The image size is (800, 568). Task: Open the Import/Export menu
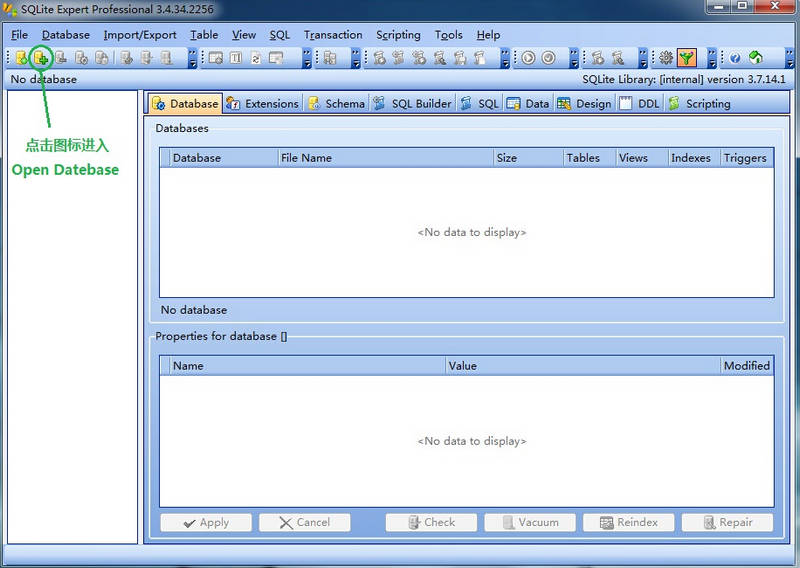[x=140, y=35]
